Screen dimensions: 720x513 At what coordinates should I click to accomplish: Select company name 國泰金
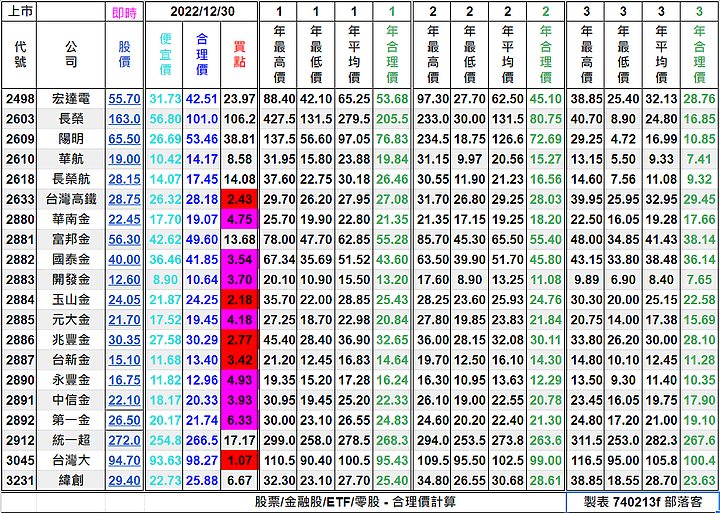71,259
